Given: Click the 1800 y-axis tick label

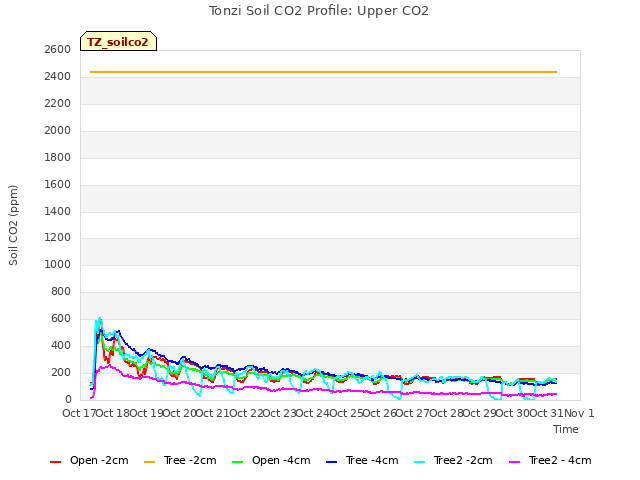Looking at the screenshot, I should pyautogui.click(x=58, y=157).
